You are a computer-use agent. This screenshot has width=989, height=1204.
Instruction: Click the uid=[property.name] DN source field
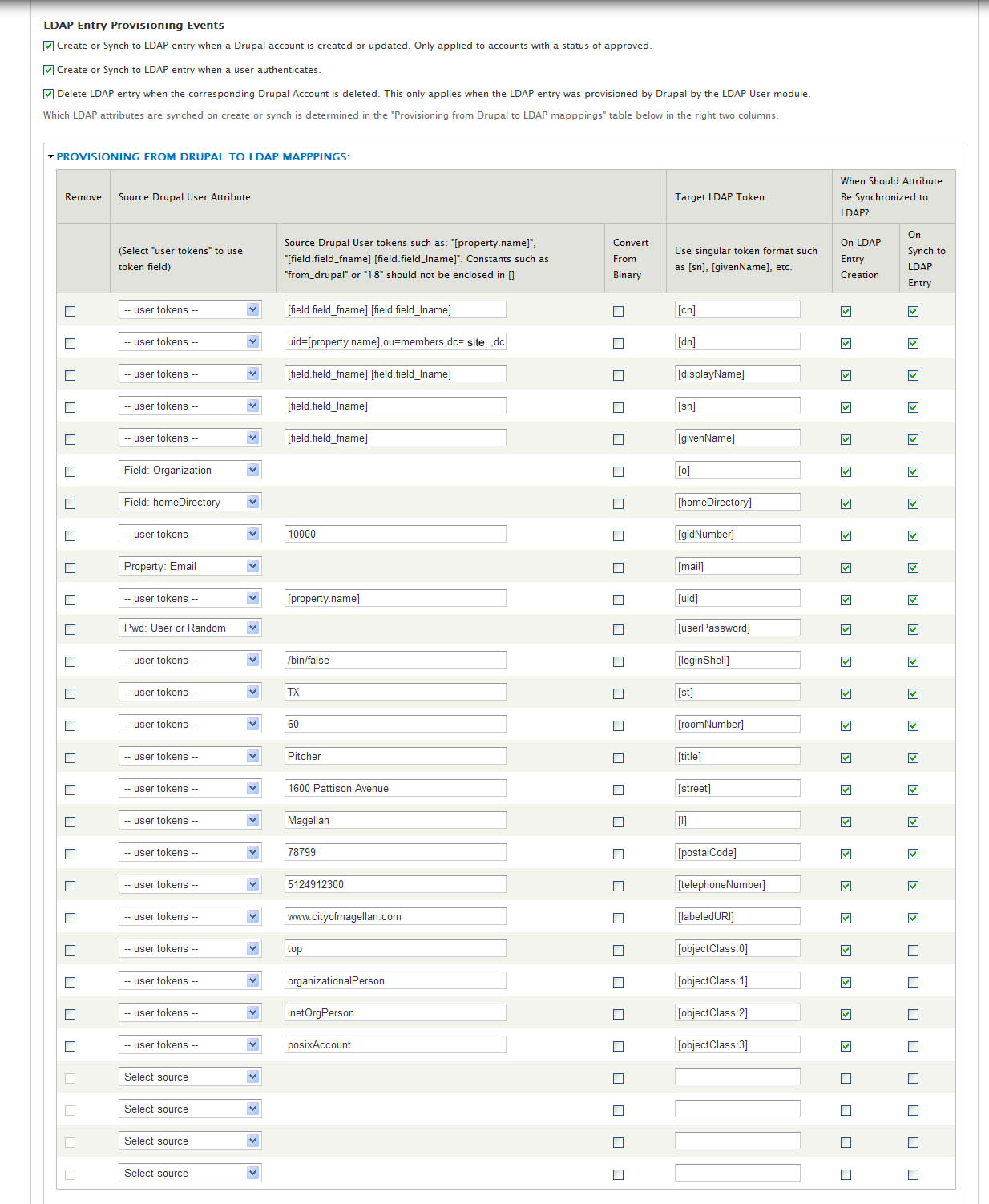pos(395,342)
